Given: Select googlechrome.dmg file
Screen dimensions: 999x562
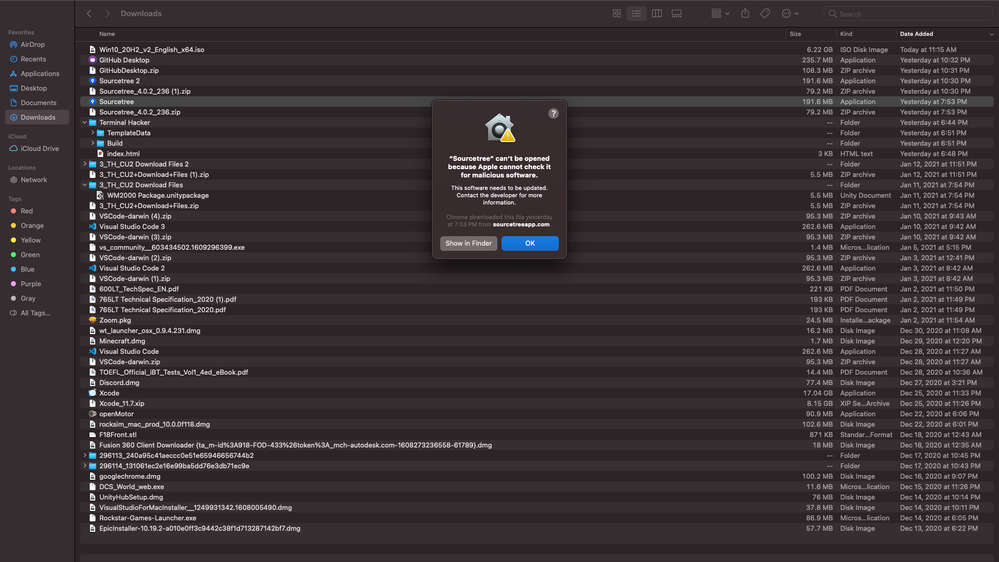Looking at the screenshot, I should [x=129, y=477].
